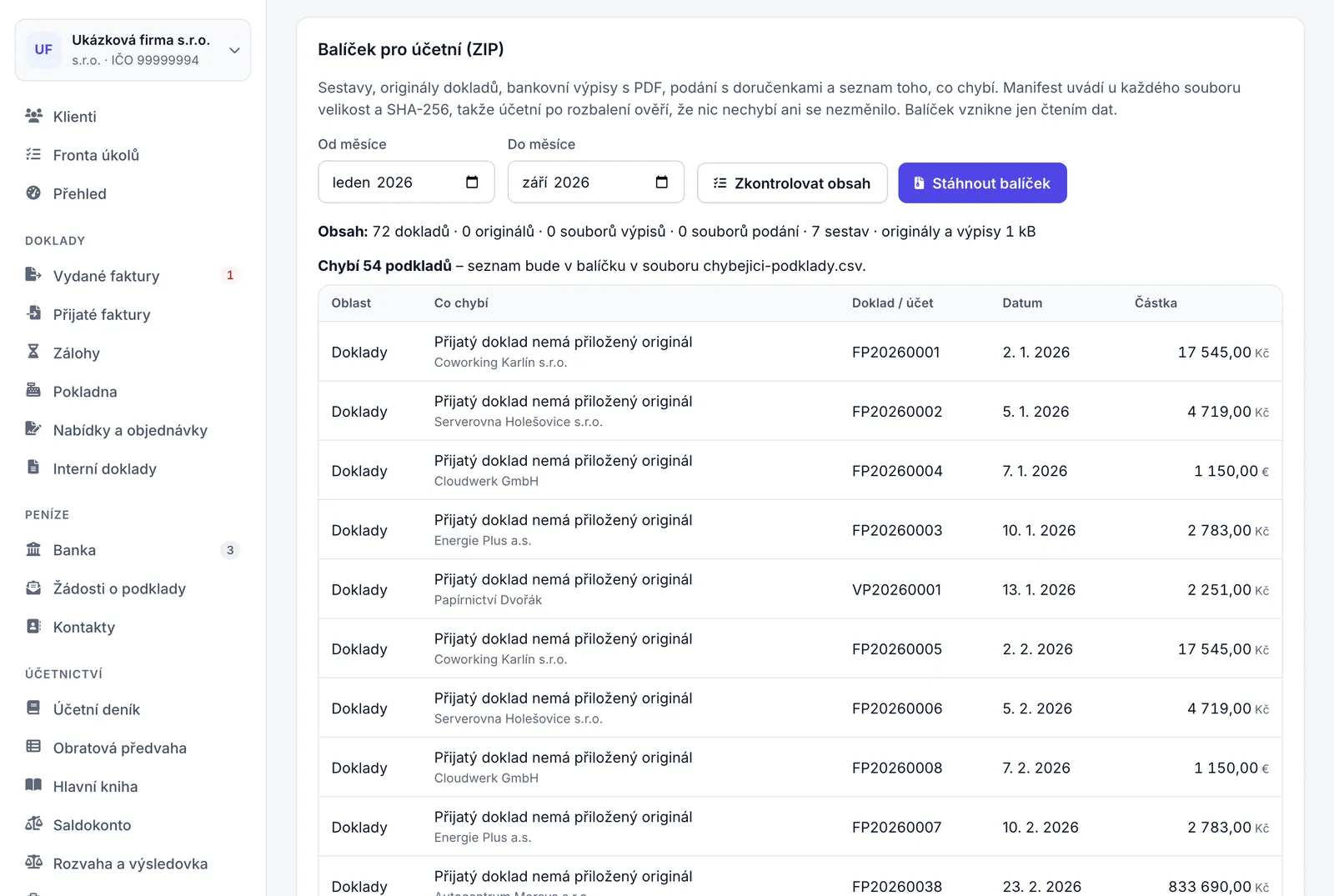Click the Žádosti o podklady icon
This screenshot has height=896, width=1334.
pos(33,587)
